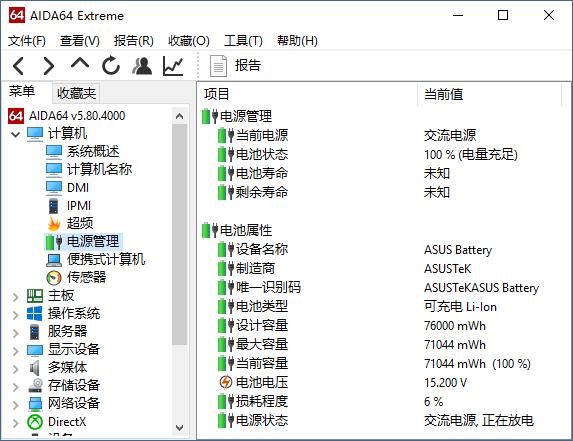Open the 帮助(H) menu
This screenshot has width=573, height=441.
click(x=297, y=41)
